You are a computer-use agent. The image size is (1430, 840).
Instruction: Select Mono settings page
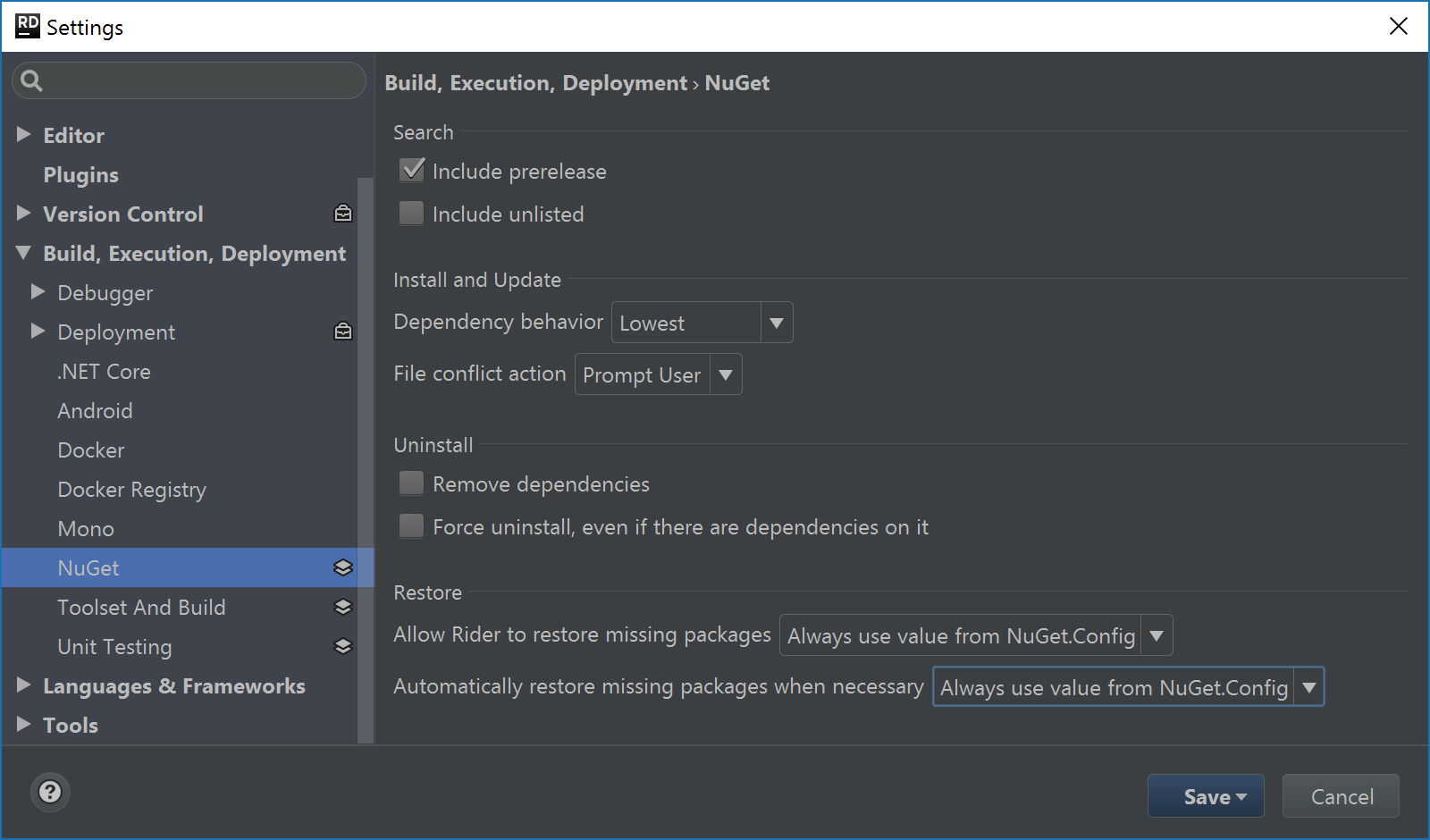(86, 528)
